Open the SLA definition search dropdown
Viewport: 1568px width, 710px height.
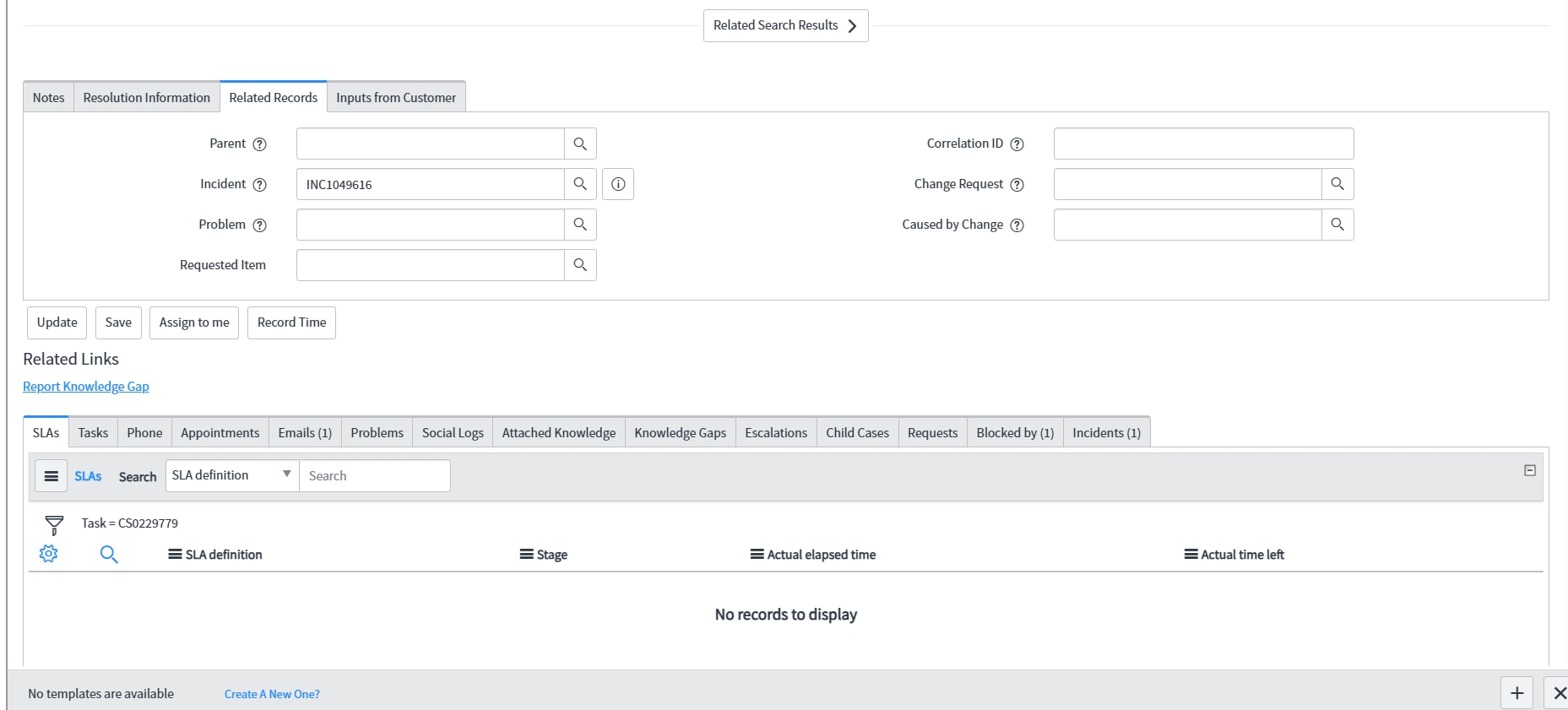coord(232,475)
